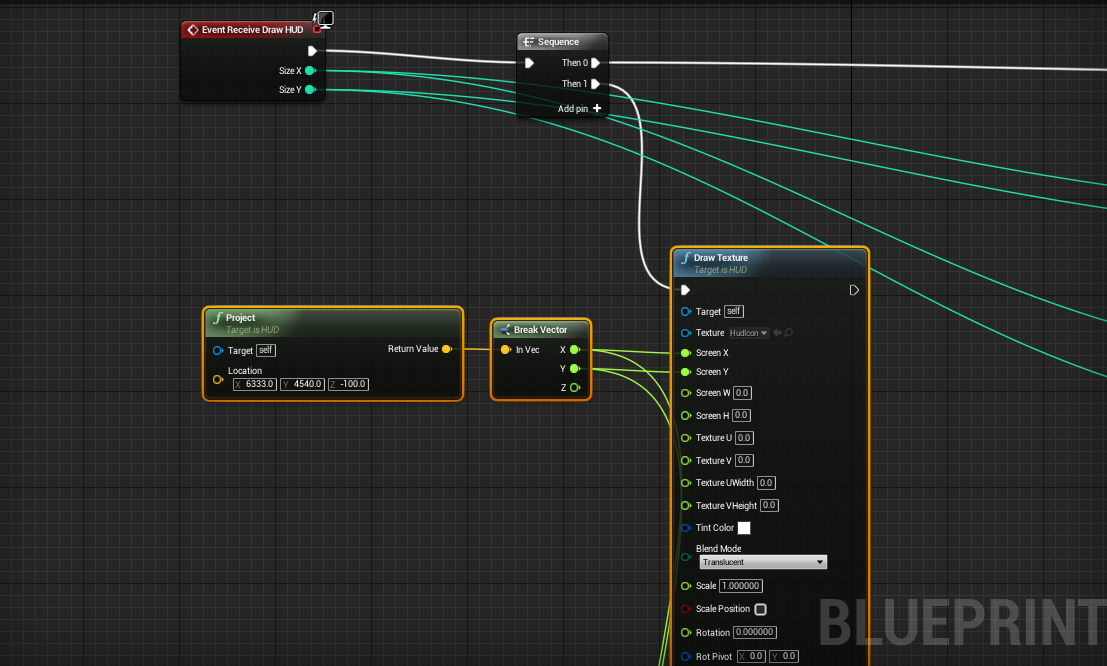The height and width of the screenshot is (666, 1107).
Task: Toggle the Scale Position checkbox
Action: coord(760,609)
